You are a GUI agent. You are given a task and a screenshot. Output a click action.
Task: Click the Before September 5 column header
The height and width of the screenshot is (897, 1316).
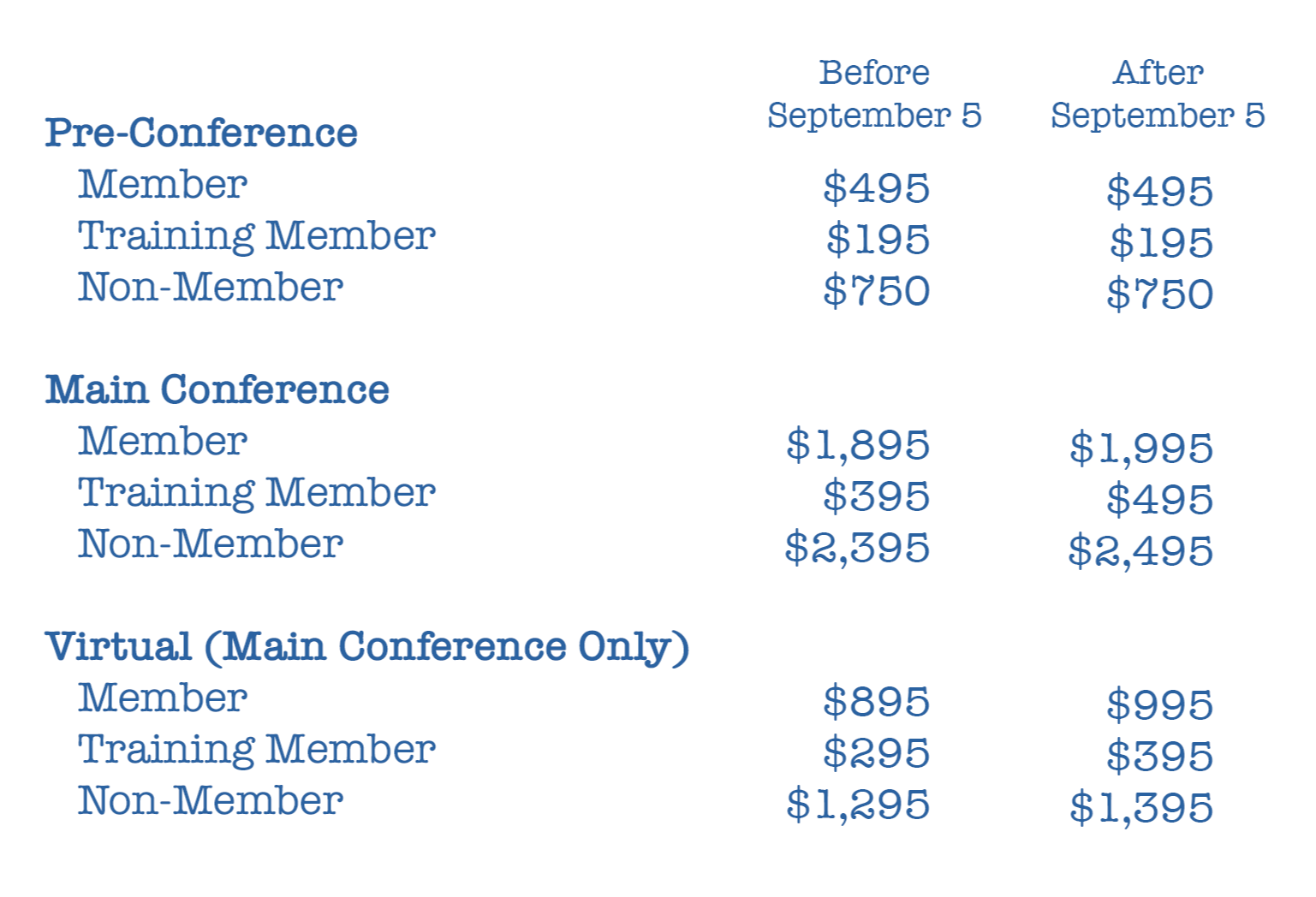874,94
